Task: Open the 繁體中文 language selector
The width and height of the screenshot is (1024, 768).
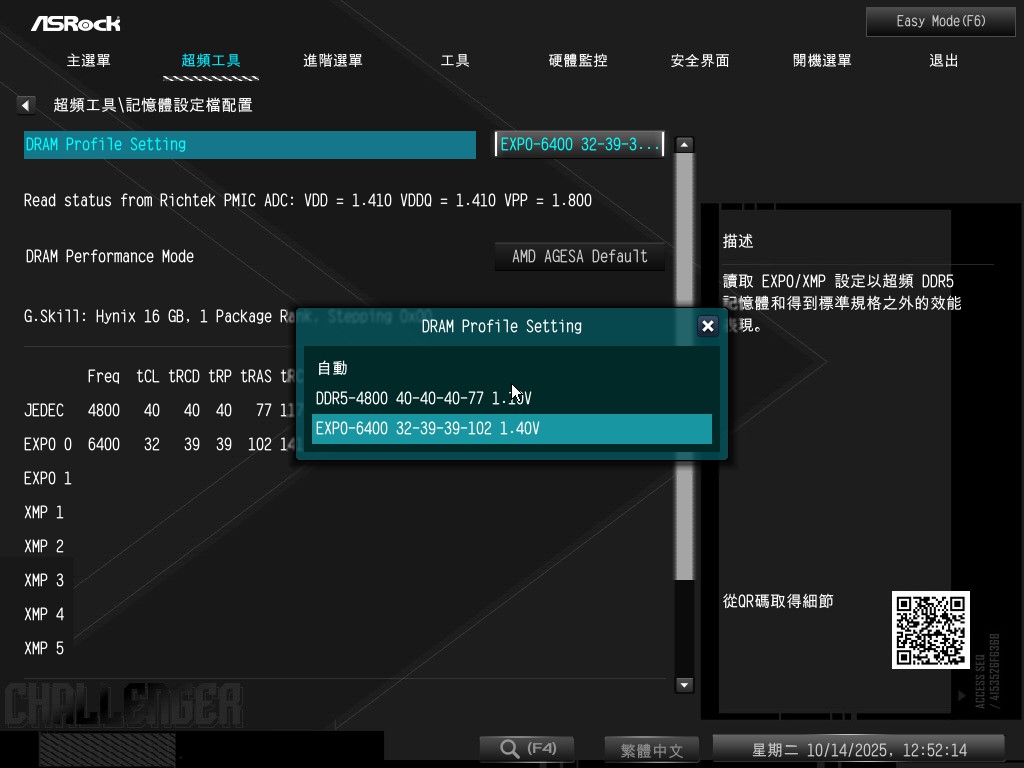Action: click(651, 750)
